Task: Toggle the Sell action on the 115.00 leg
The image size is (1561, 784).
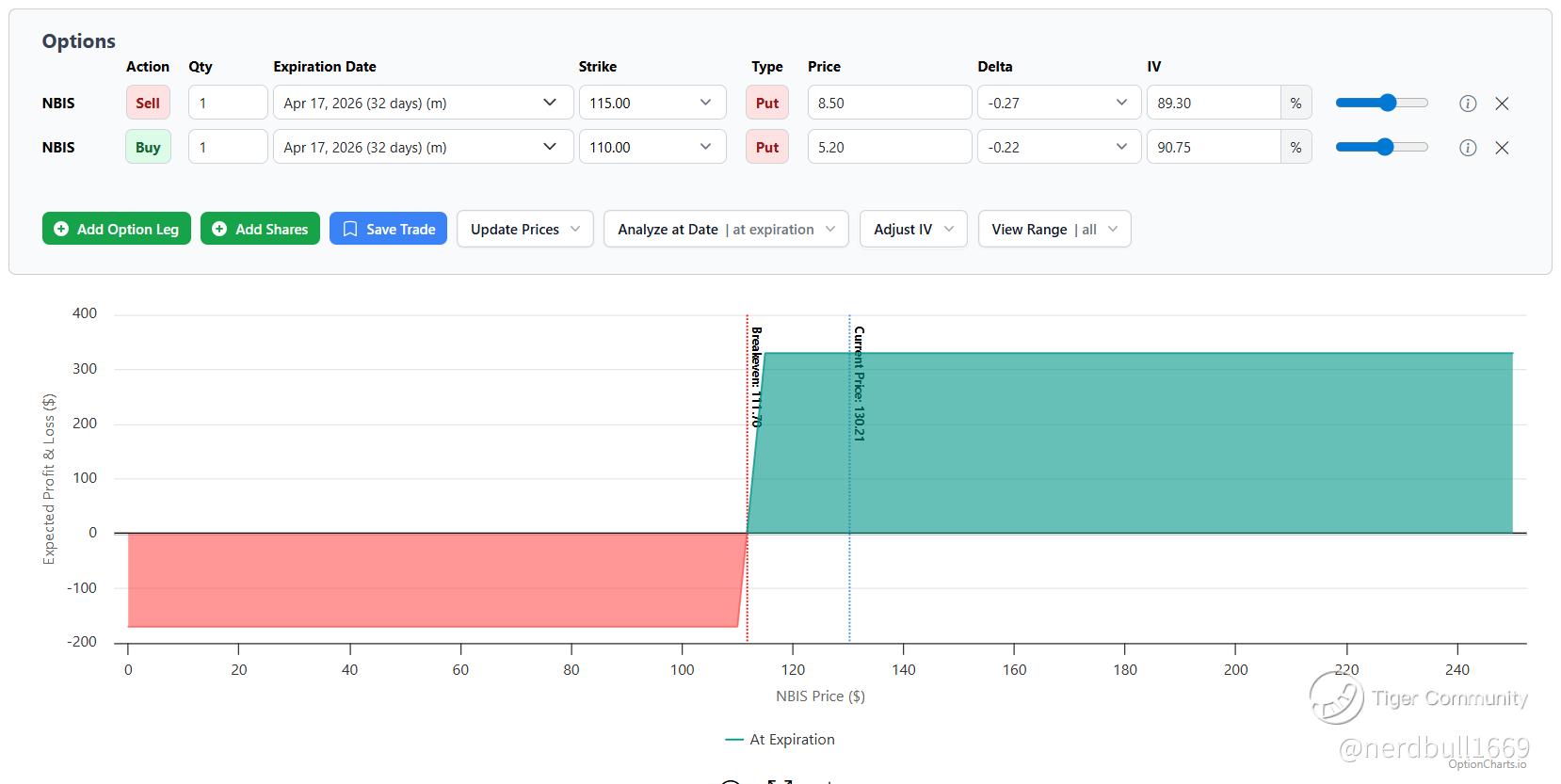Action: tap(148, 103)
